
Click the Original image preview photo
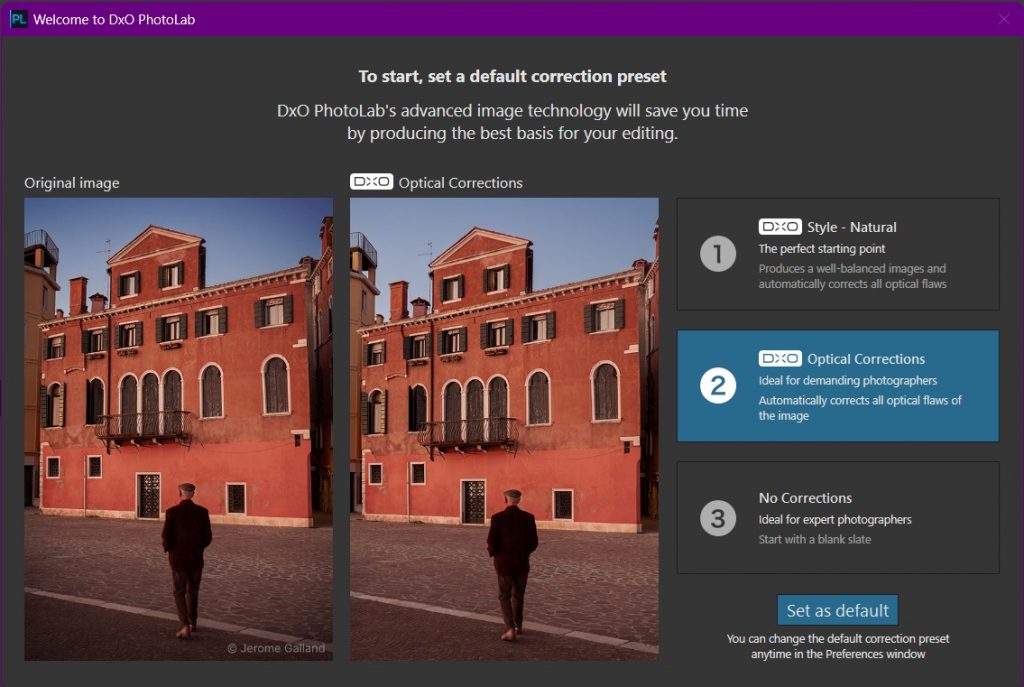tap(178, 429)
